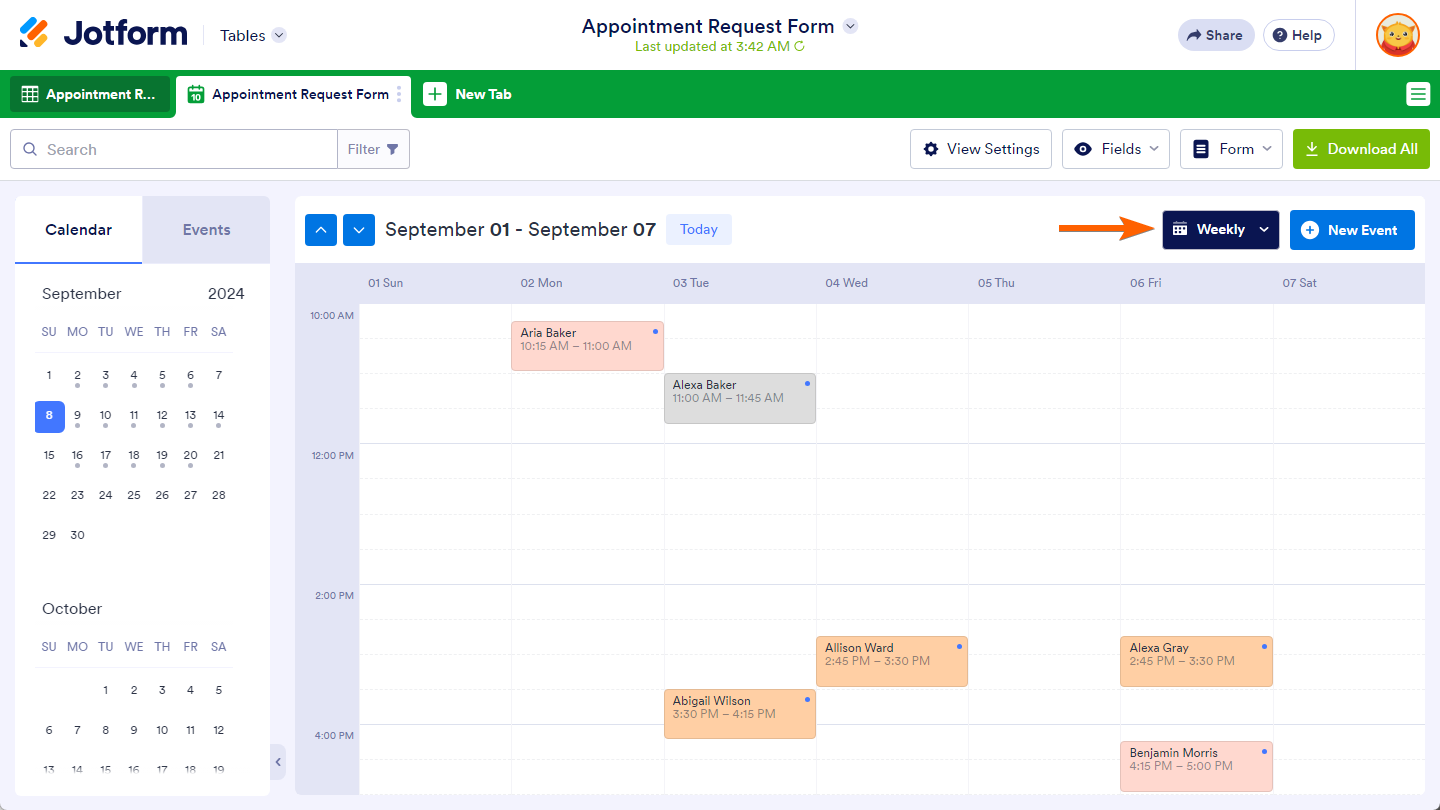Click the Download All button

coord(1361,149)
